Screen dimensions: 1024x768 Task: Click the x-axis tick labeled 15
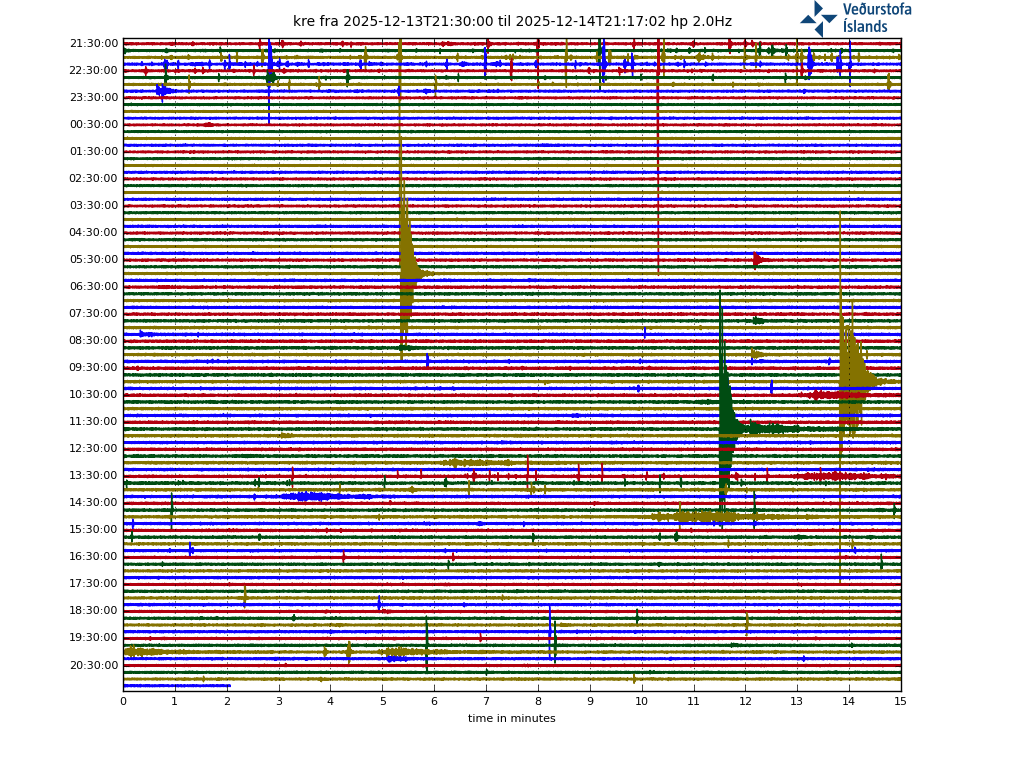tap(900, 702)
